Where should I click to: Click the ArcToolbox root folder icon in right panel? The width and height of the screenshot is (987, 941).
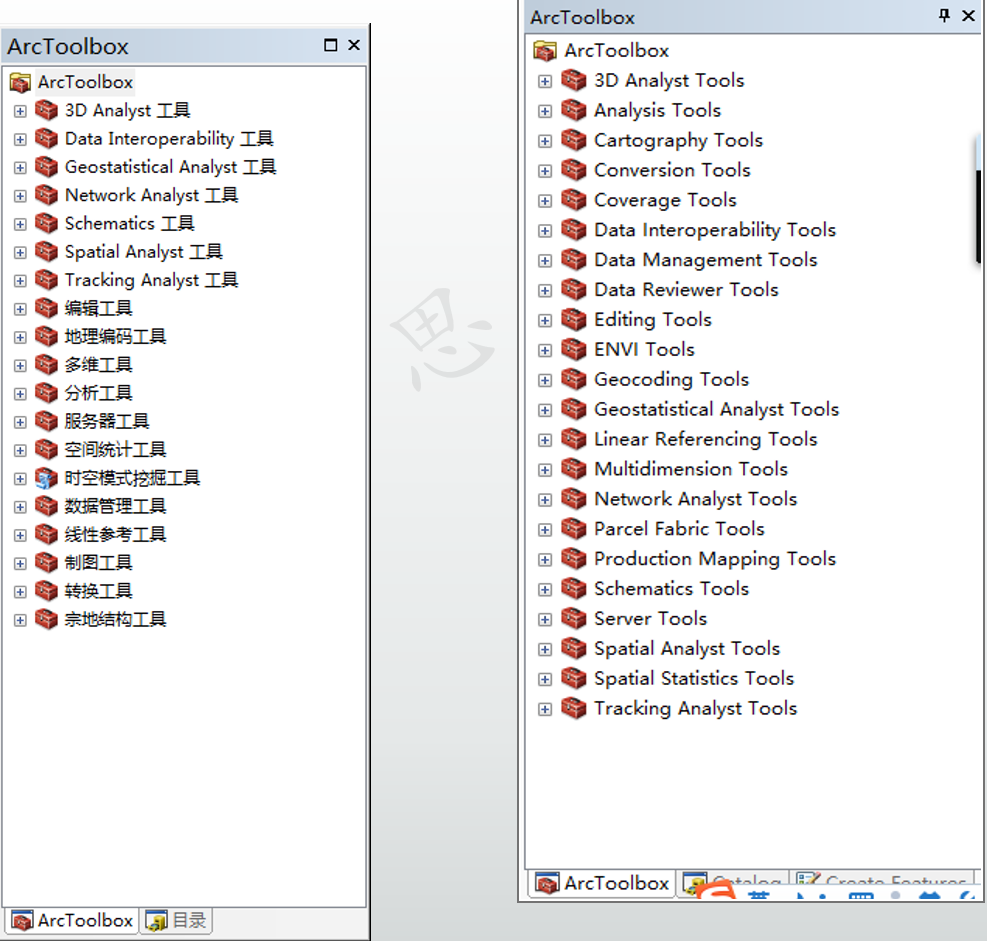tap(545, 50)
